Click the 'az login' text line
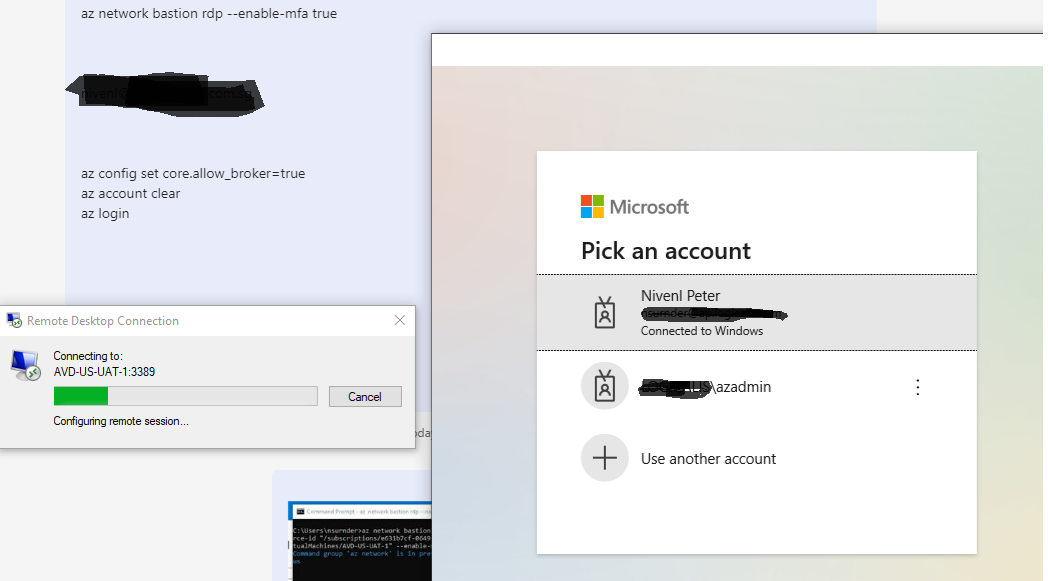 tap(105, 213)
